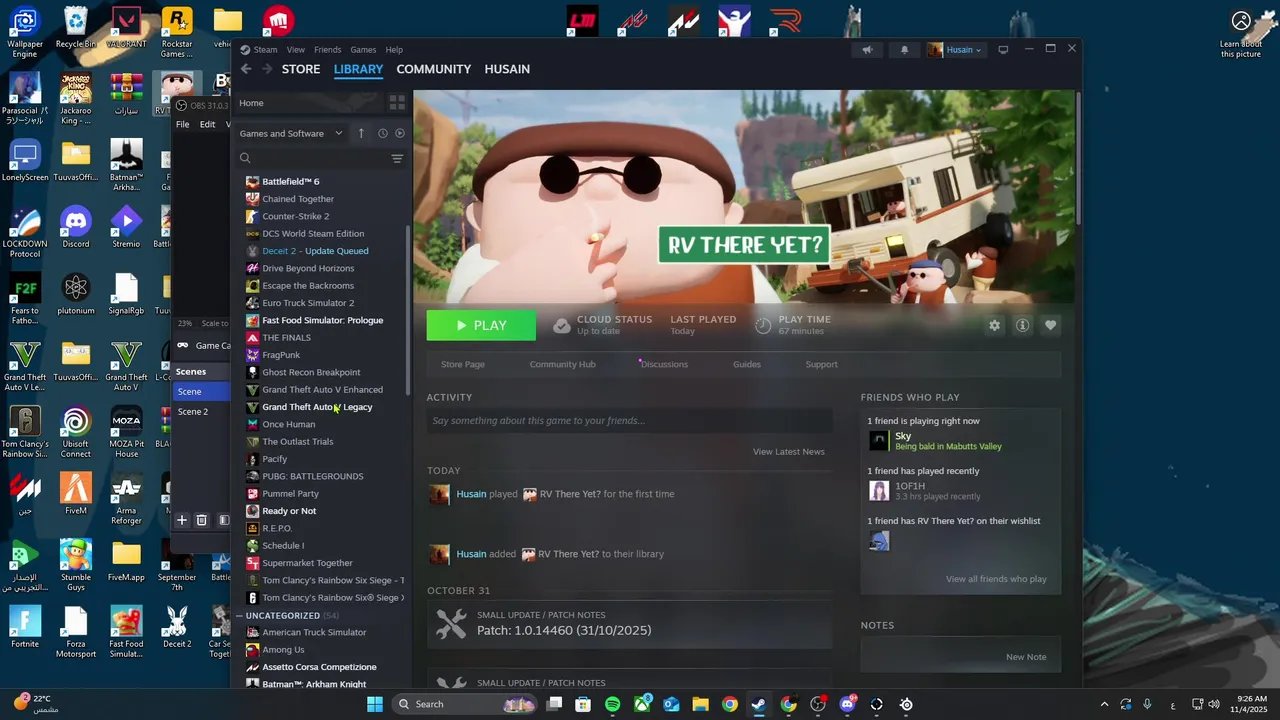Click Home in library sidebar
This screenshot has height=720, width=1280.
click(x=251, y=103)
